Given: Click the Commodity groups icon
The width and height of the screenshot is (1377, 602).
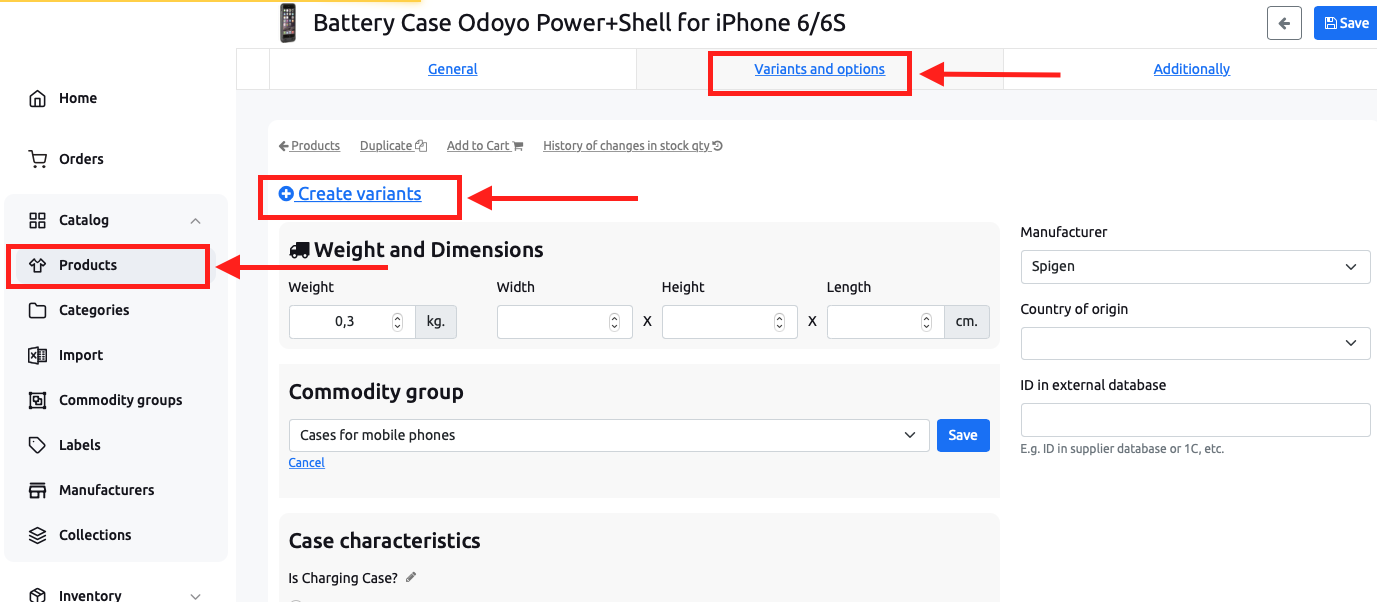Looking at the screenshot, I should (37, 400).
